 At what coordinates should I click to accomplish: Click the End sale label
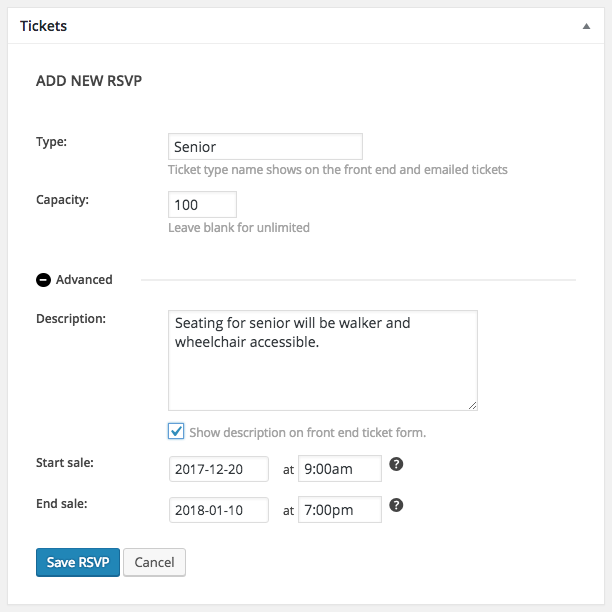click(x=62, y=503)
